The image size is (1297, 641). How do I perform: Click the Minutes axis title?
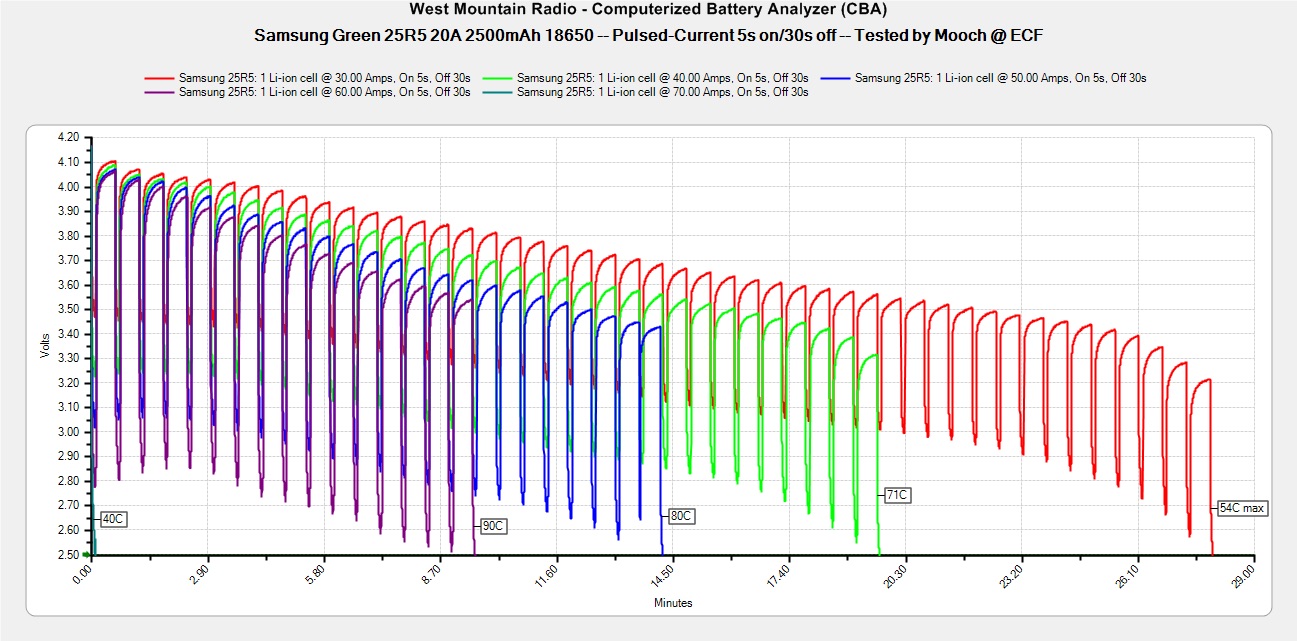click(x=672, y=603)
